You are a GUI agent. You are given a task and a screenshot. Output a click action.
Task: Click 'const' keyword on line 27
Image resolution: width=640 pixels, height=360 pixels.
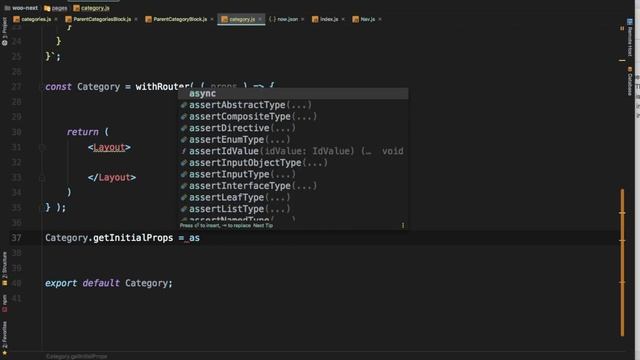click(x=58, y=87)
